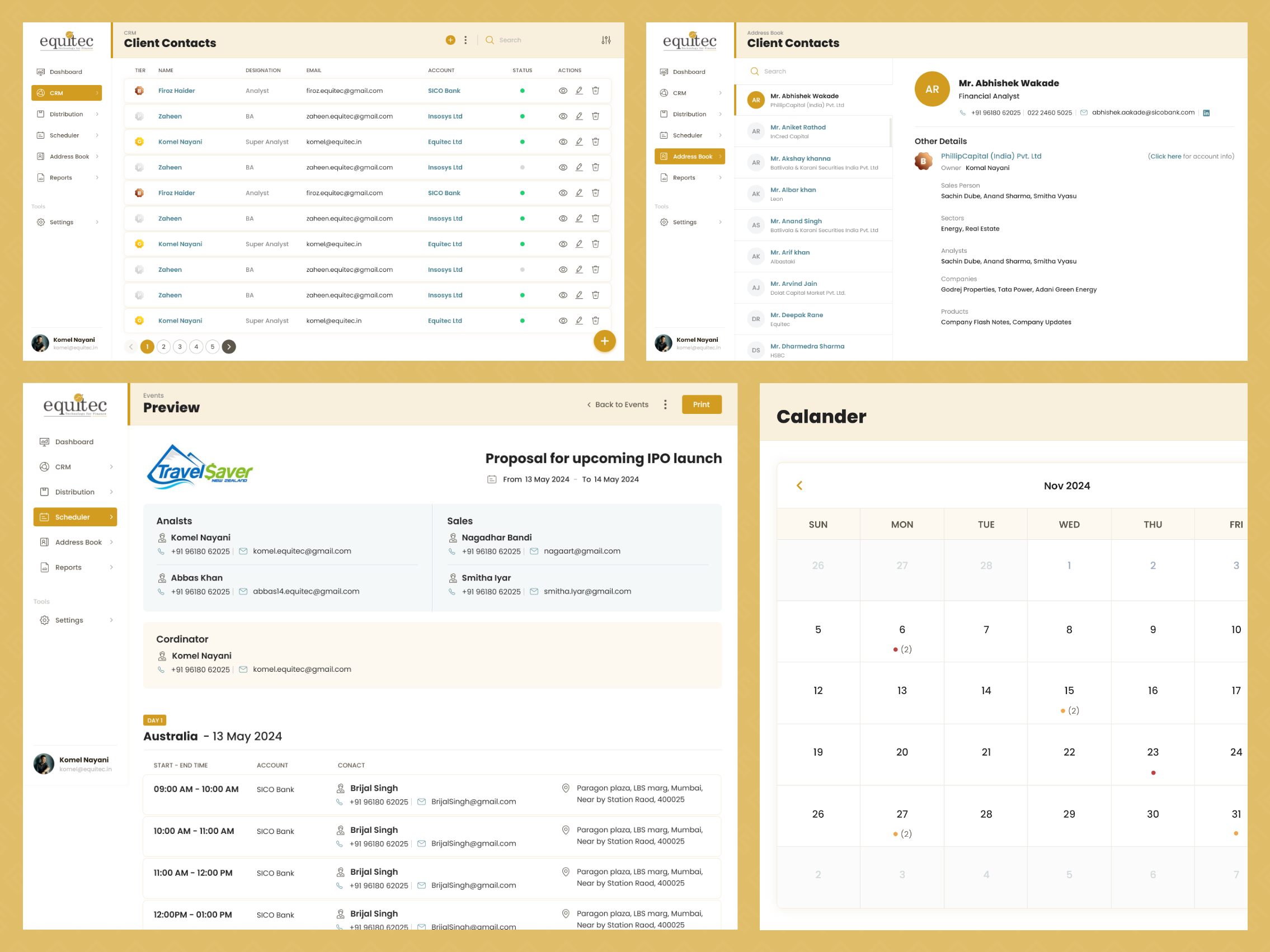Toggle the green status dot of the first Komel Nayani row
This screenshot has height=952, width=1270.
pyautogui.click(x=523, y=142)
